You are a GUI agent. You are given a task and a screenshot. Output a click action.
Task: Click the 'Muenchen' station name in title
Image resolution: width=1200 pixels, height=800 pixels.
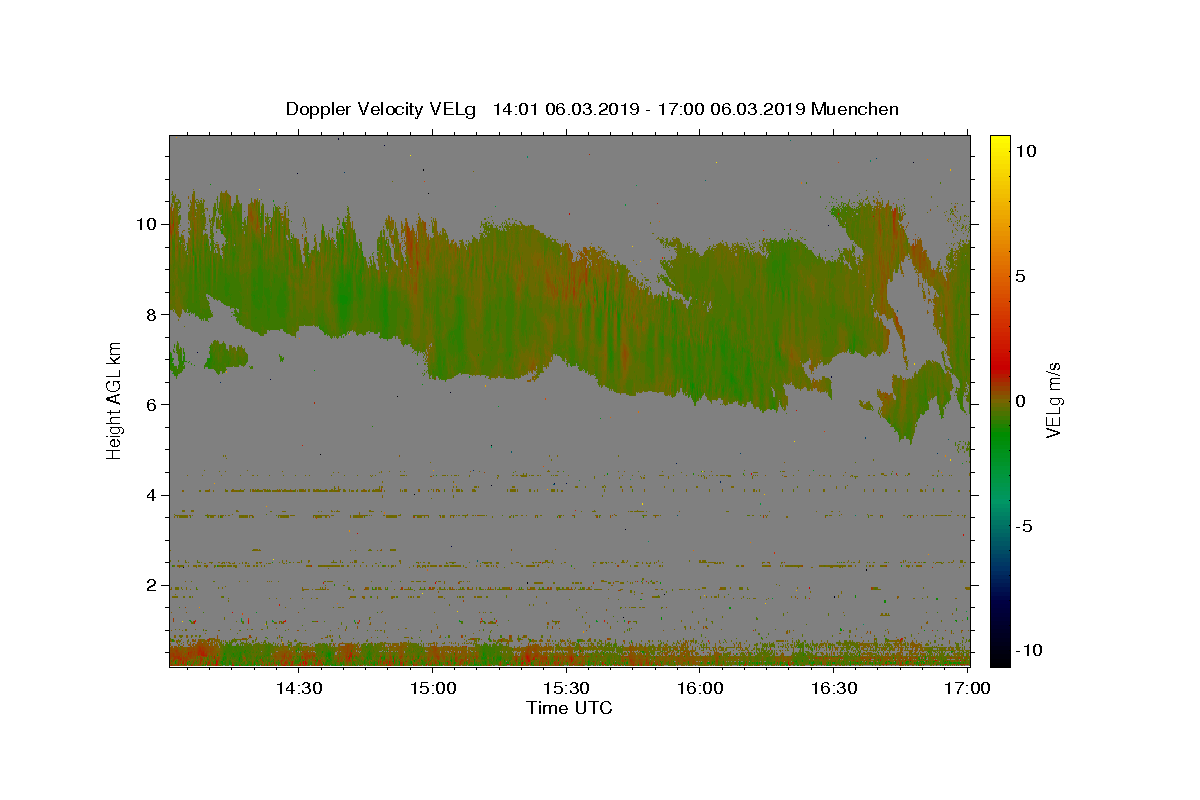(855, 109)
